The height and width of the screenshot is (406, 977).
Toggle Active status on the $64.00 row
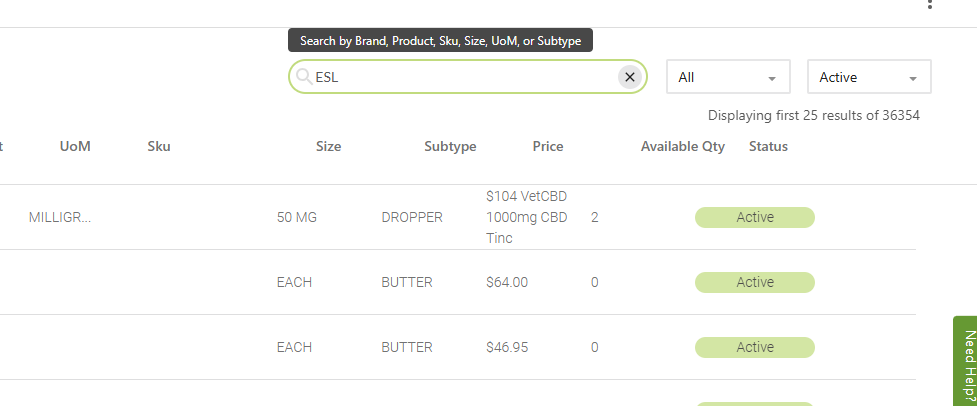[755, 282]
